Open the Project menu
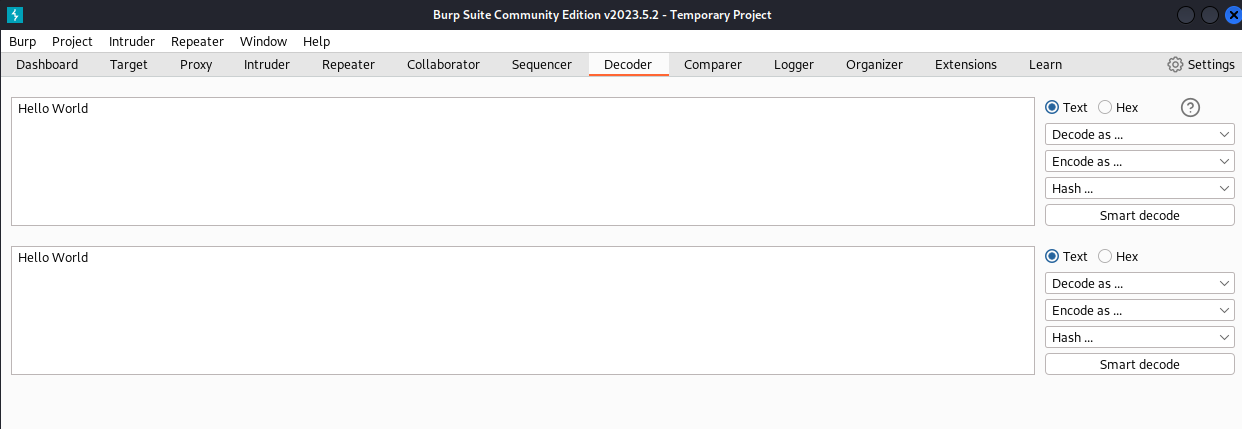 (x=72, y=41)
